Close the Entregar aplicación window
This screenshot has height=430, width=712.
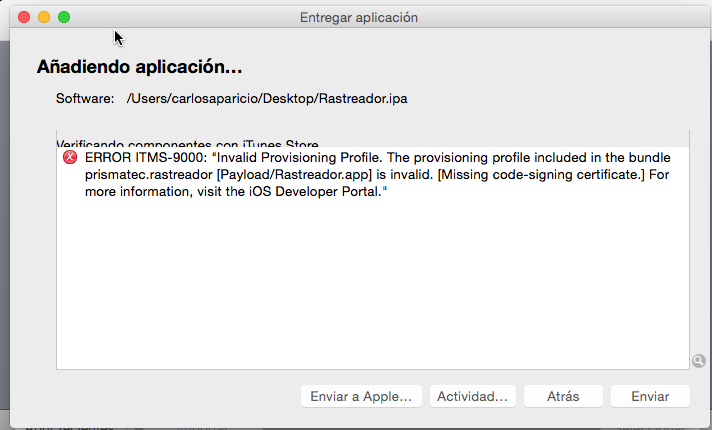pos(24,18)
